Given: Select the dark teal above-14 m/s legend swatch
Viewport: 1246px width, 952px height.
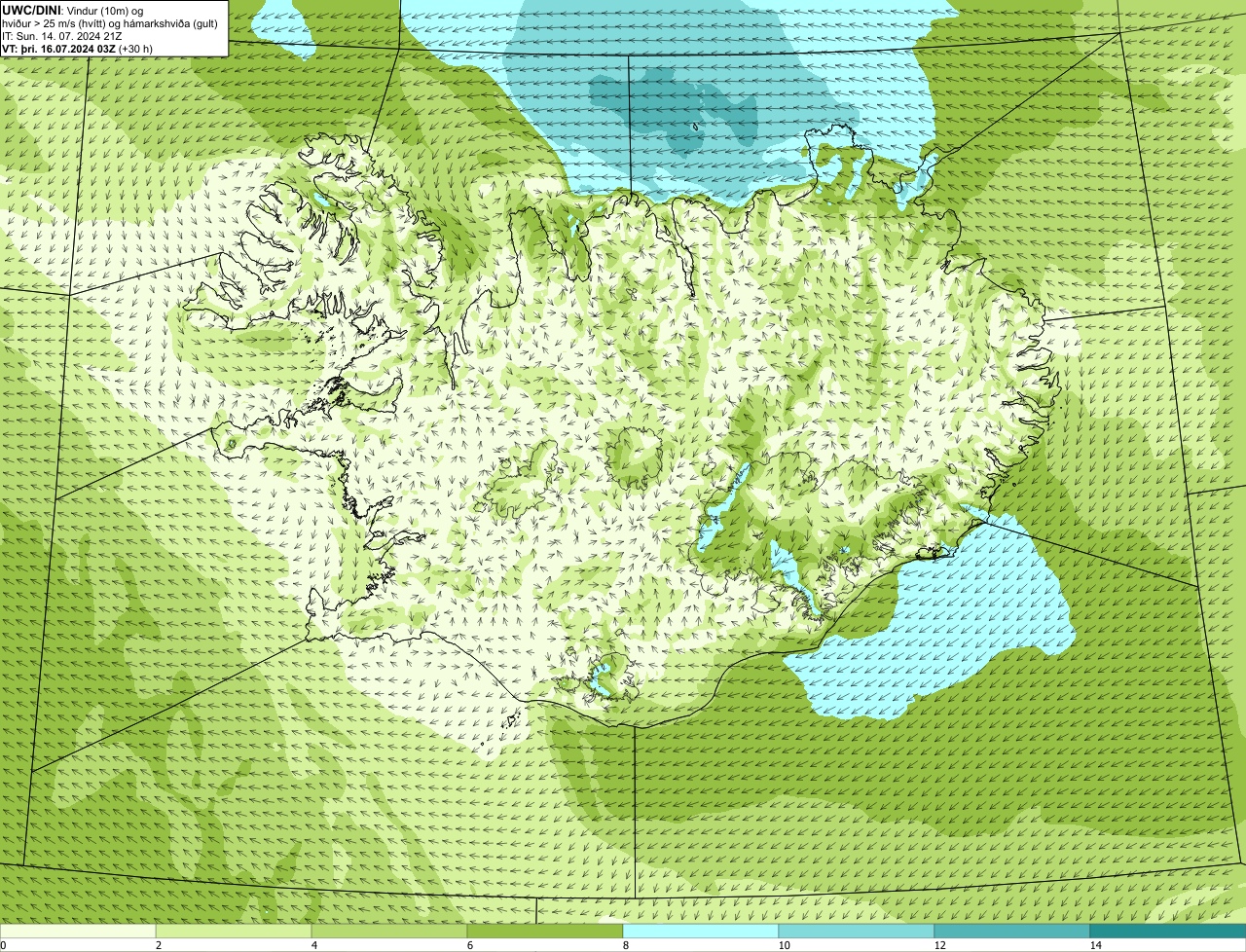Looking at the screenshot, I should [1168, 931].
